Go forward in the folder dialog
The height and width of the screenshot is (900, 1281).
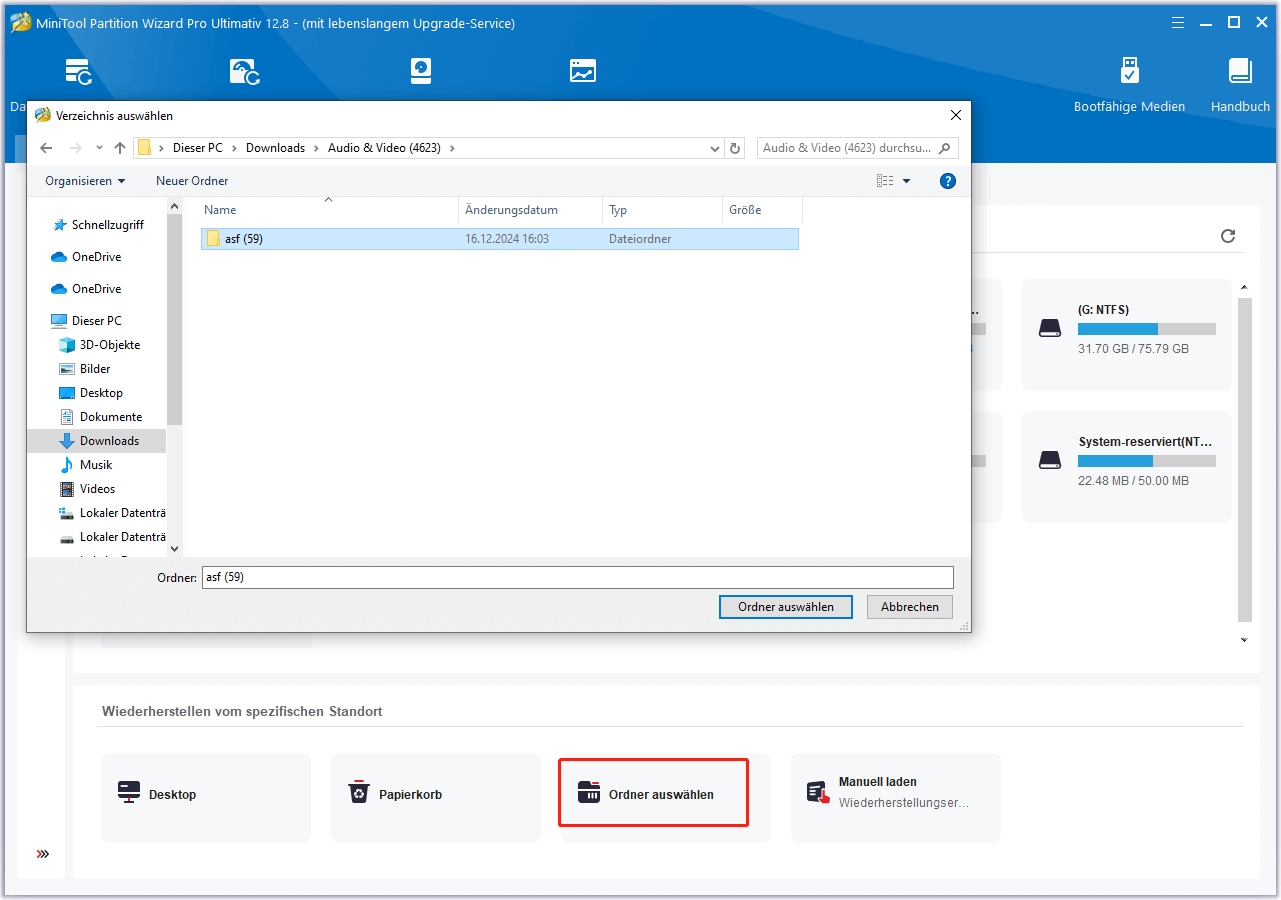coord(76,148)
